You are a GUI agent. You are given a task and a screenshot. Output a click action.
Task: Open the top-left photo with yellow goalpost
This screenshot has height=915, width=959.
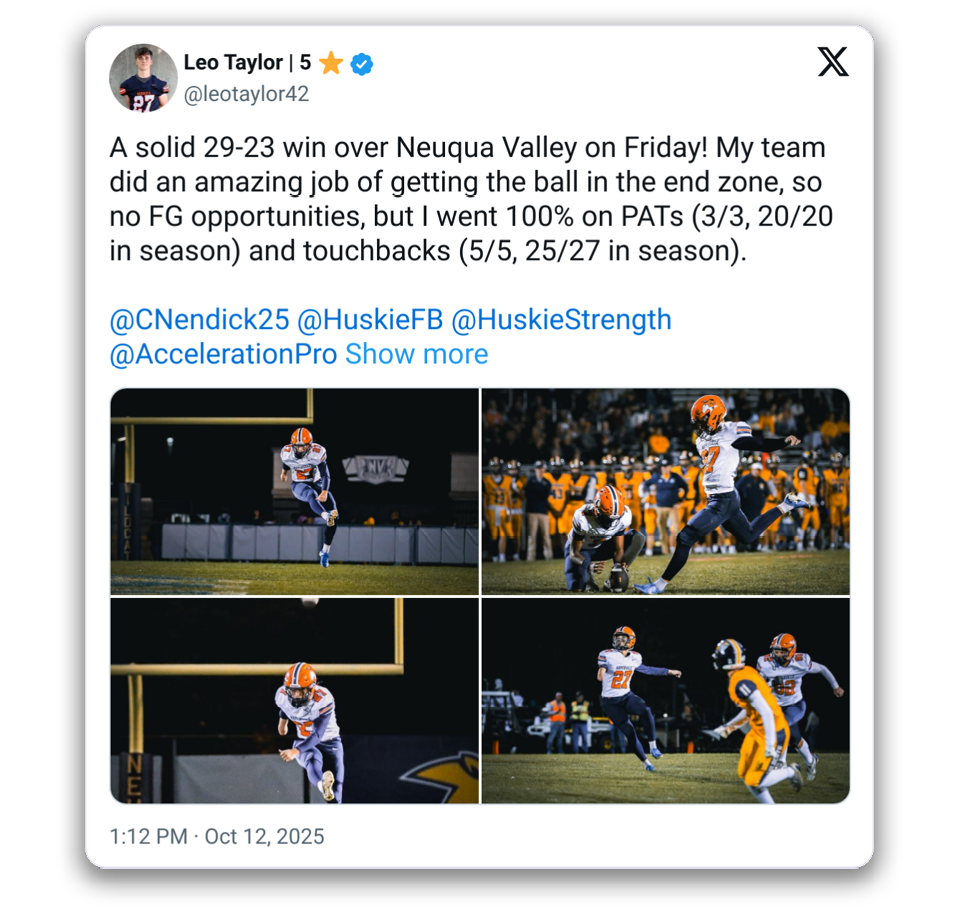point(294,492)
